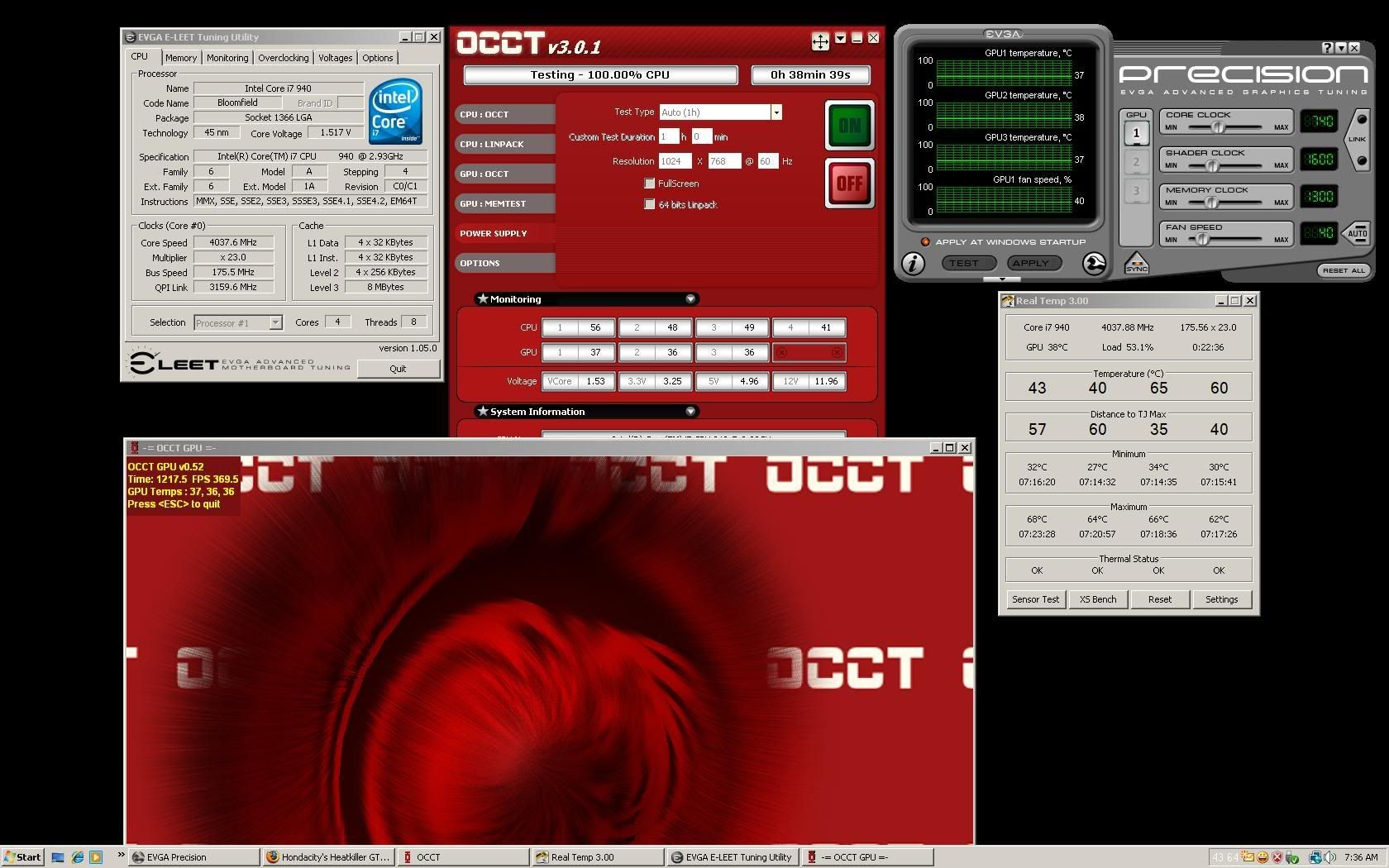Click the Fan Speed slider handle

click(1202, 240)
